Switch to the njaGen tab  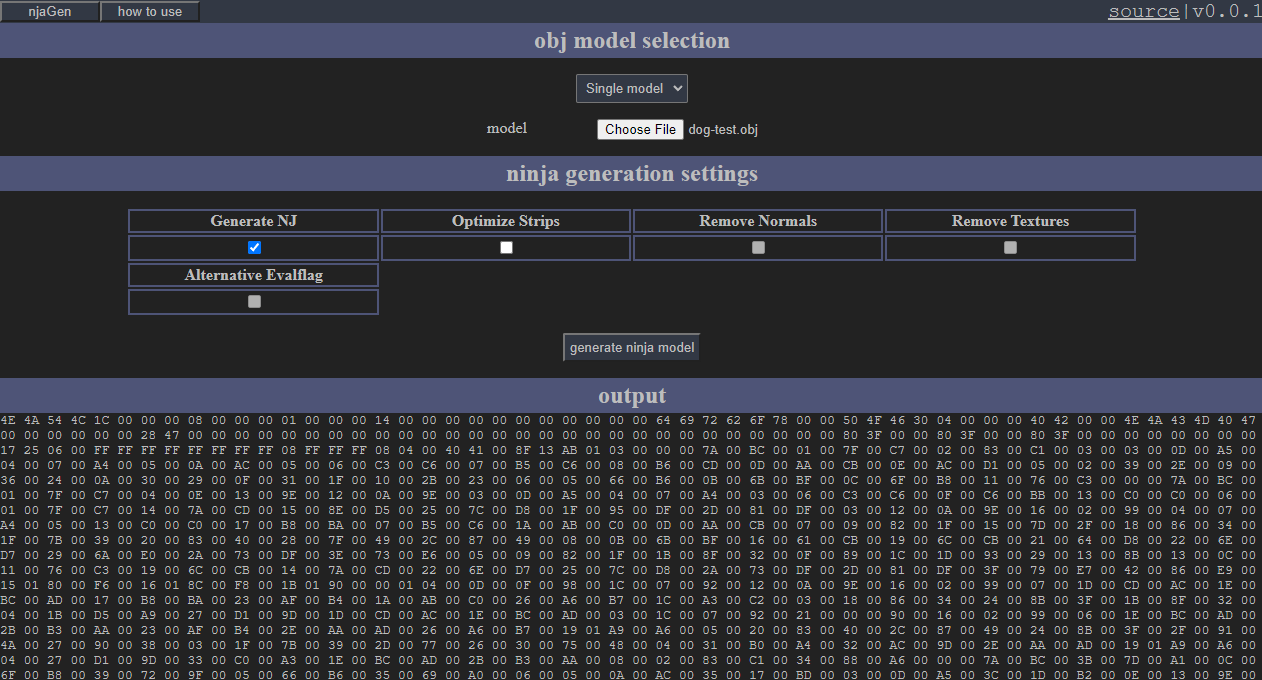coord(50,12)
